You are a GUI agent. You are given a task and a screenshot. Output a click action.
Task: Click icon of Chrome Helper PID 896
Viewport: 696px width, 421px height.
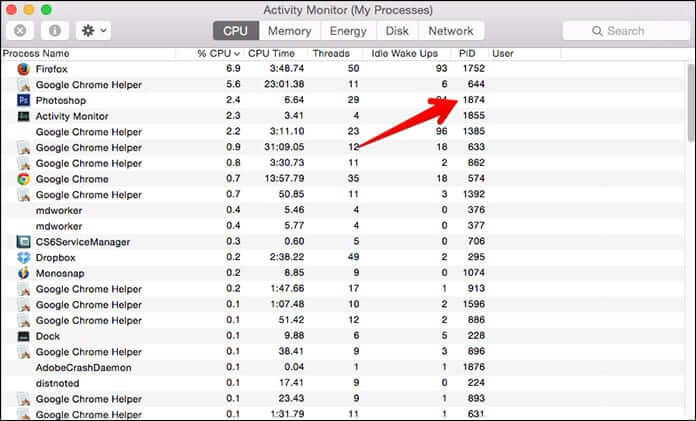pos(23,352)
